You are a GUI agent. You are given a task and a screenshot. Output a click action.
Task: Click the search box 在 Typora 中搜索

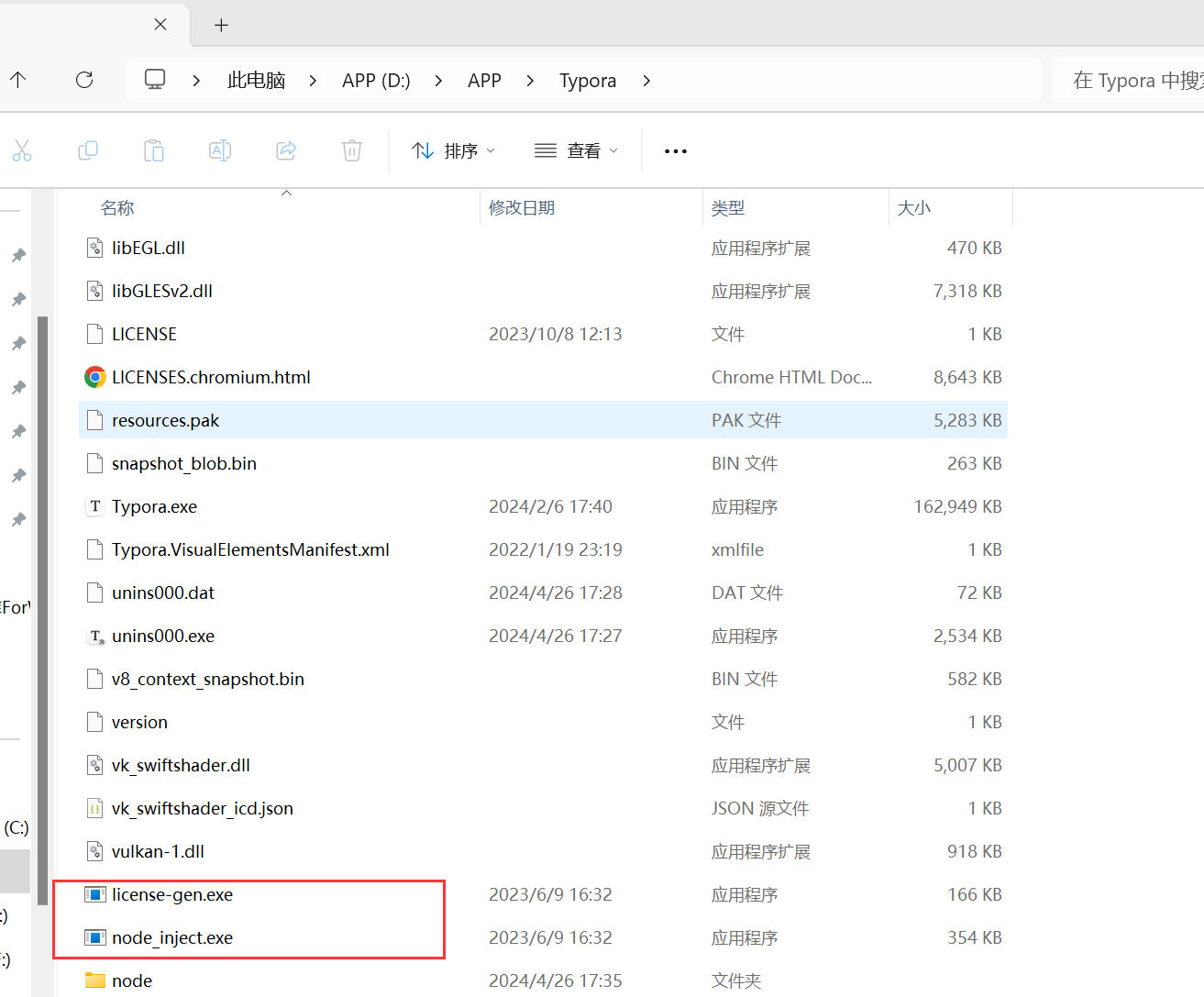(x=1129, y=81)
